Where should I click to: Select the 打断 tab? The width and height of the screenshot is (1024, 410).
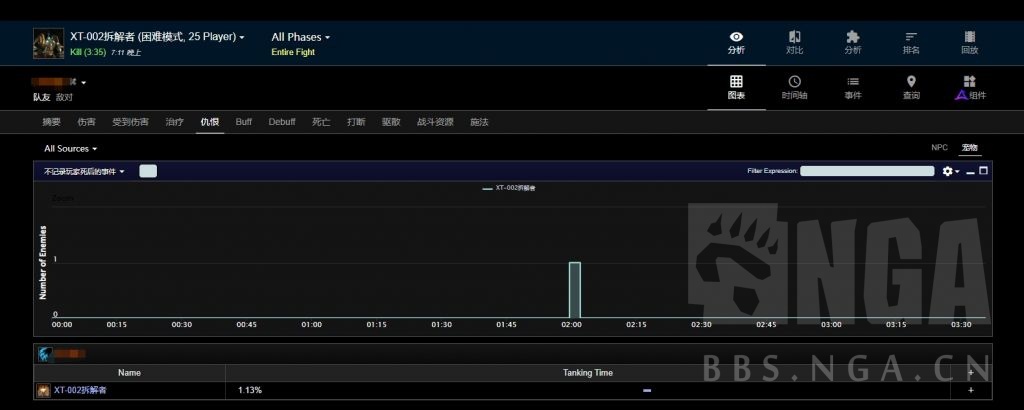tap(356, 122)
